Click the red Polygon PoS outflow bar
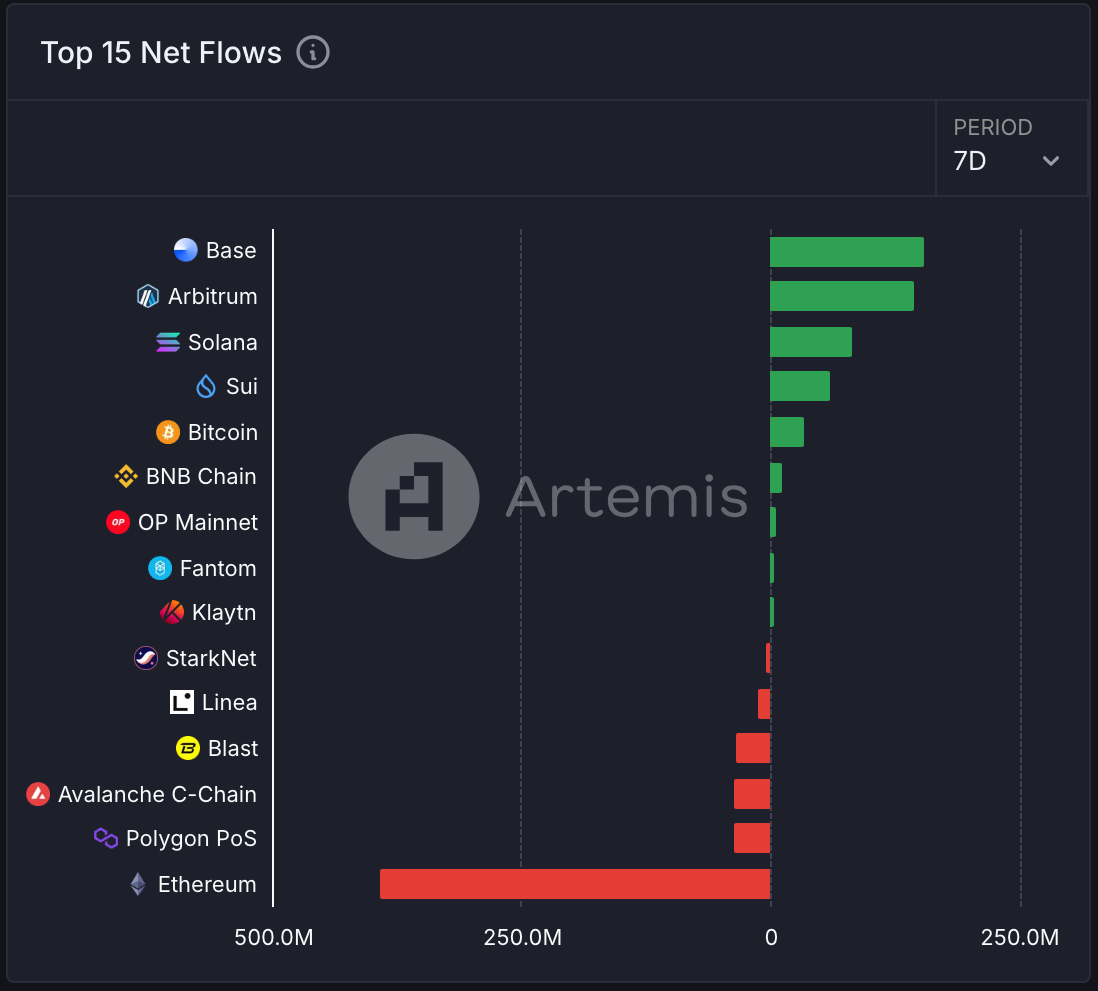Image resolution: width=1098 pixels, height=991 pixels. (x=752, y=838)
